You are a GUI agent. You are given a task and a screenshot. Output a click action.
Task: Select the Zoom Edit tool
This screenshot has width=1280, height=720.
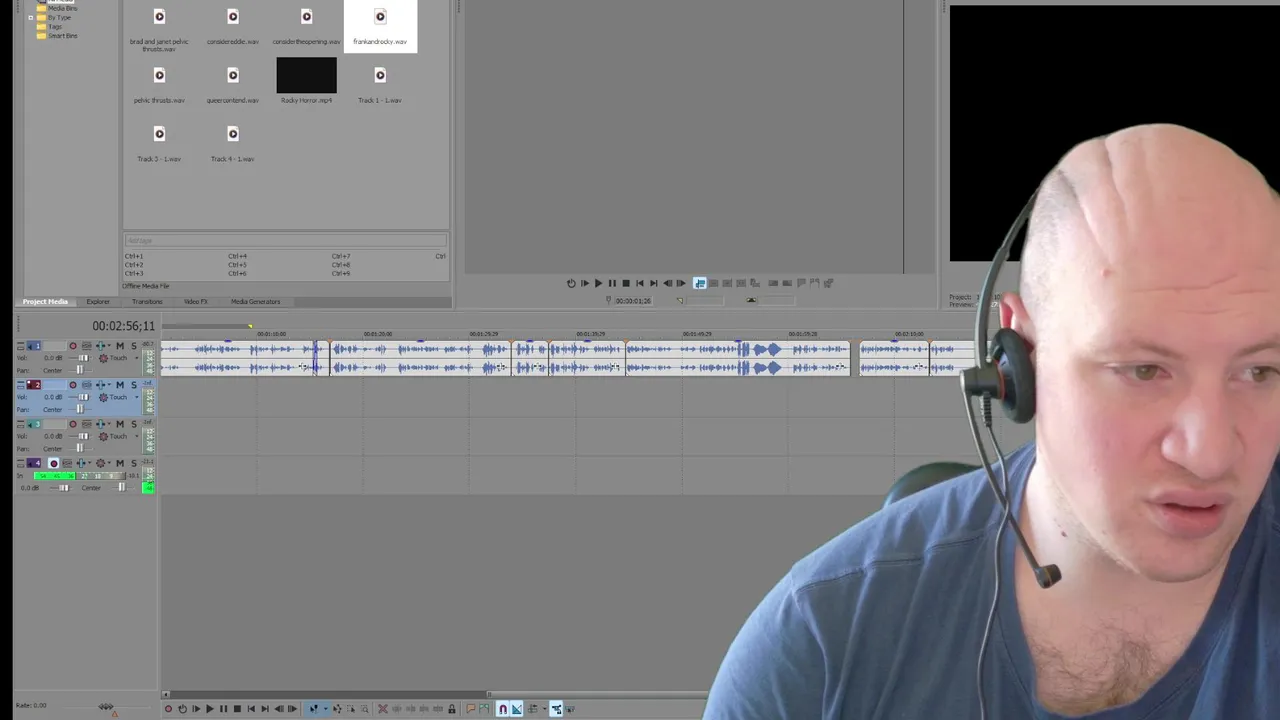(365, 709)
